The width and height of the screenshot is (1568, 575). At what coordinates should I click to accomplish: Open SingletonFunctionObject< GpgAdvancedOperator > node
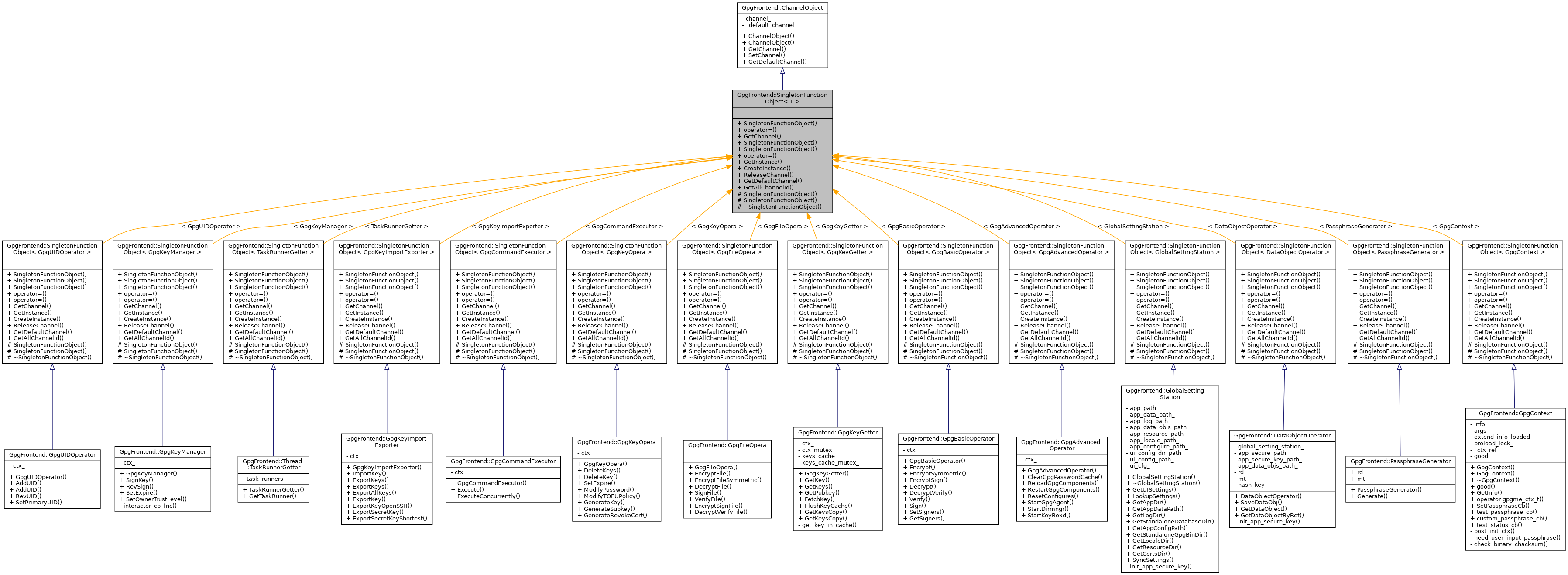coord(1062,302)
